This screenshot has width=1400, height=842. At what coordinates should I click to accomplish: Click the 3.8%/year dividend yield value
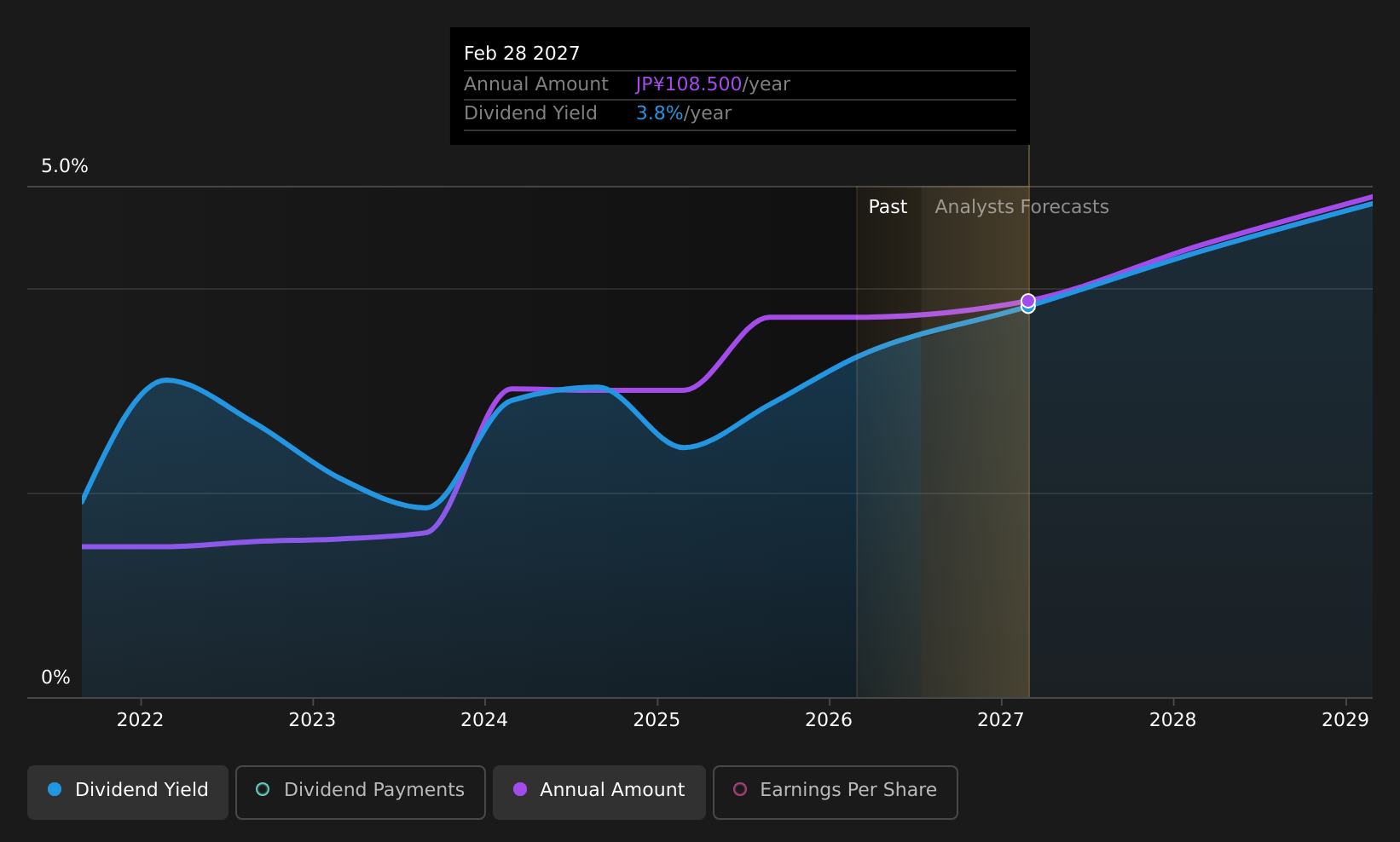(684, 113)
